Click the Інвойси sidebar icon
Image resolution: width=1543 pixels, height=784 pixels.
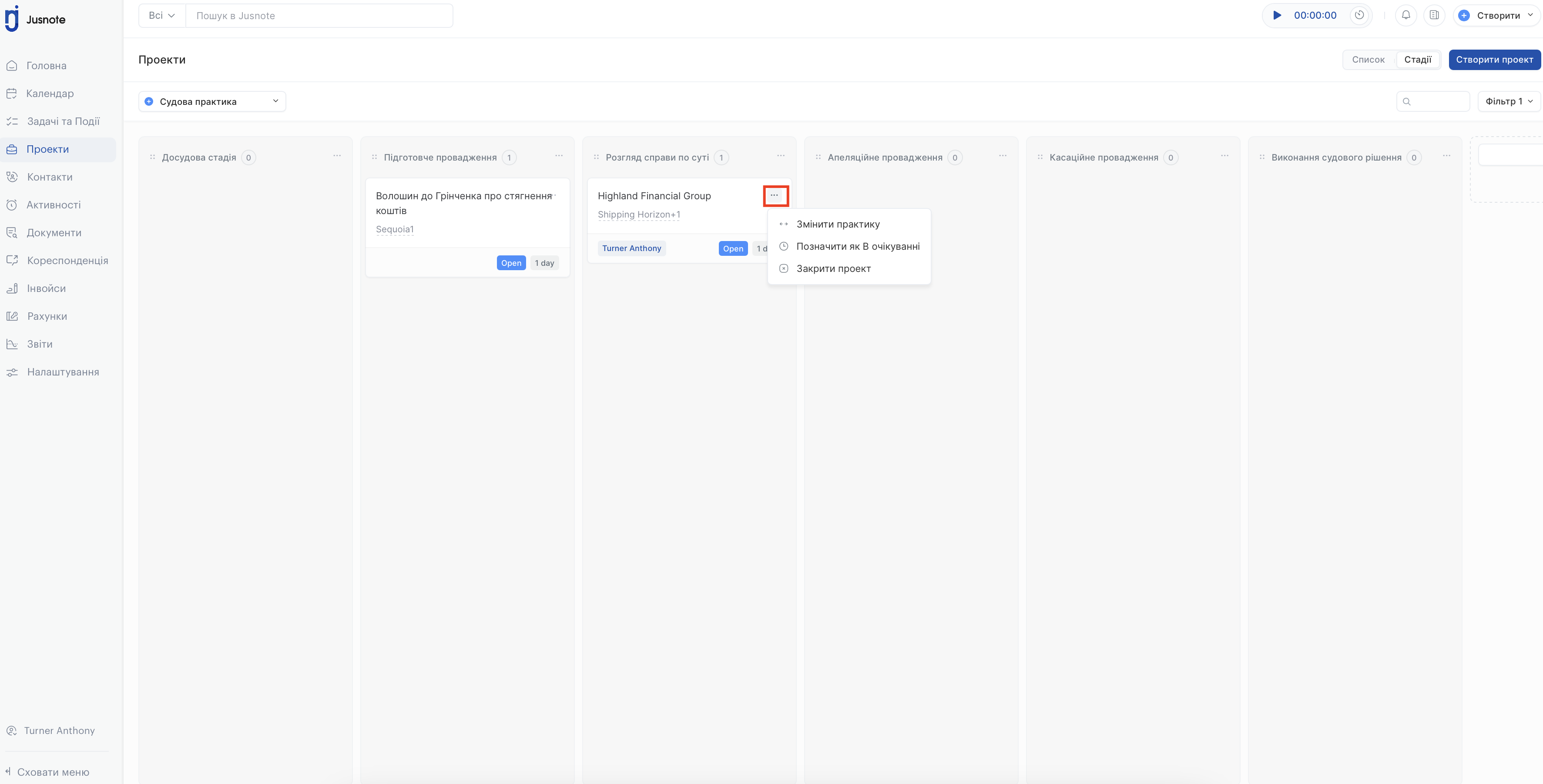pos(11,289)
